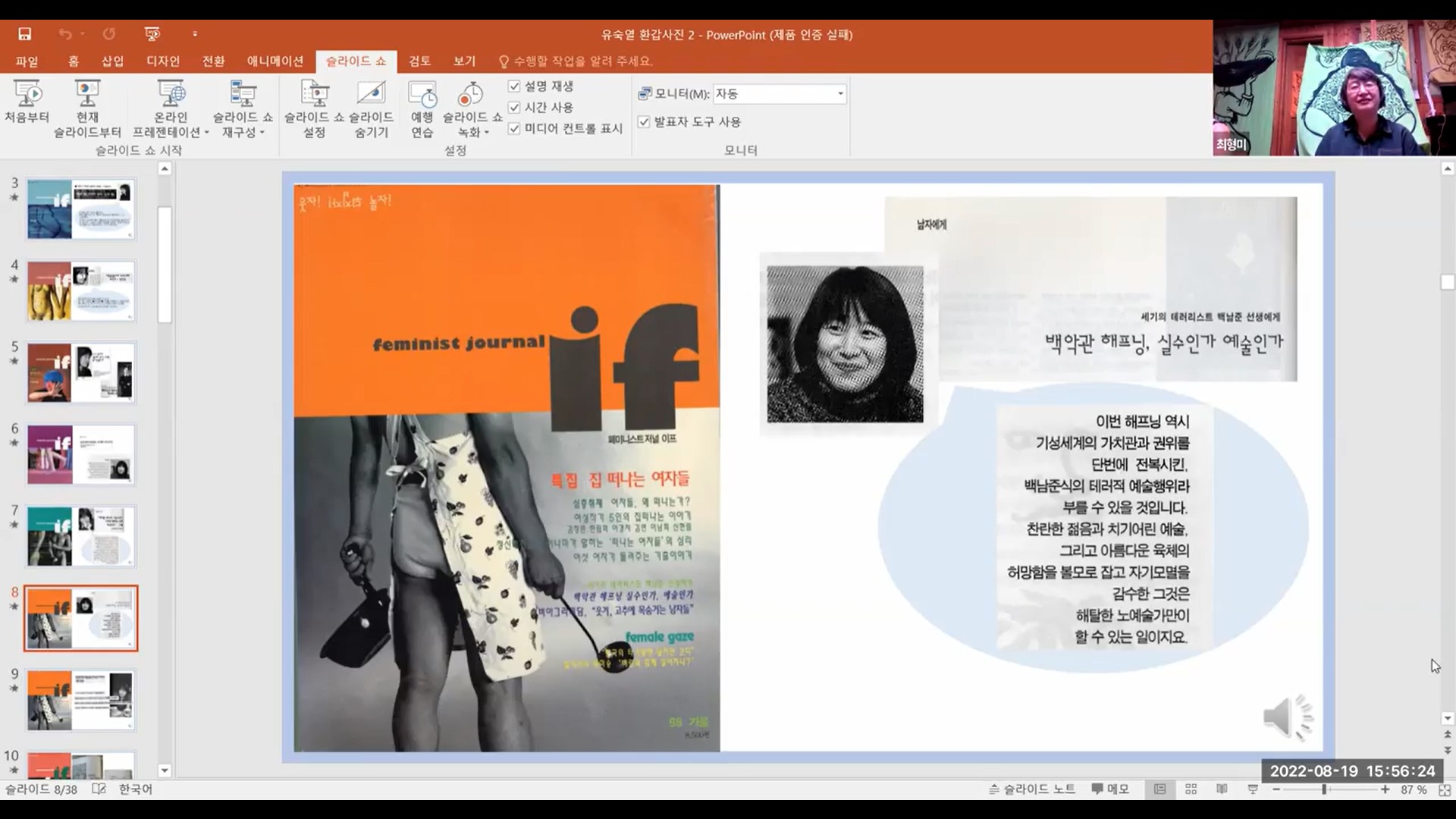Click the spell check icon in status bar
Viewport: 1456px width, 819px height.
99,789
